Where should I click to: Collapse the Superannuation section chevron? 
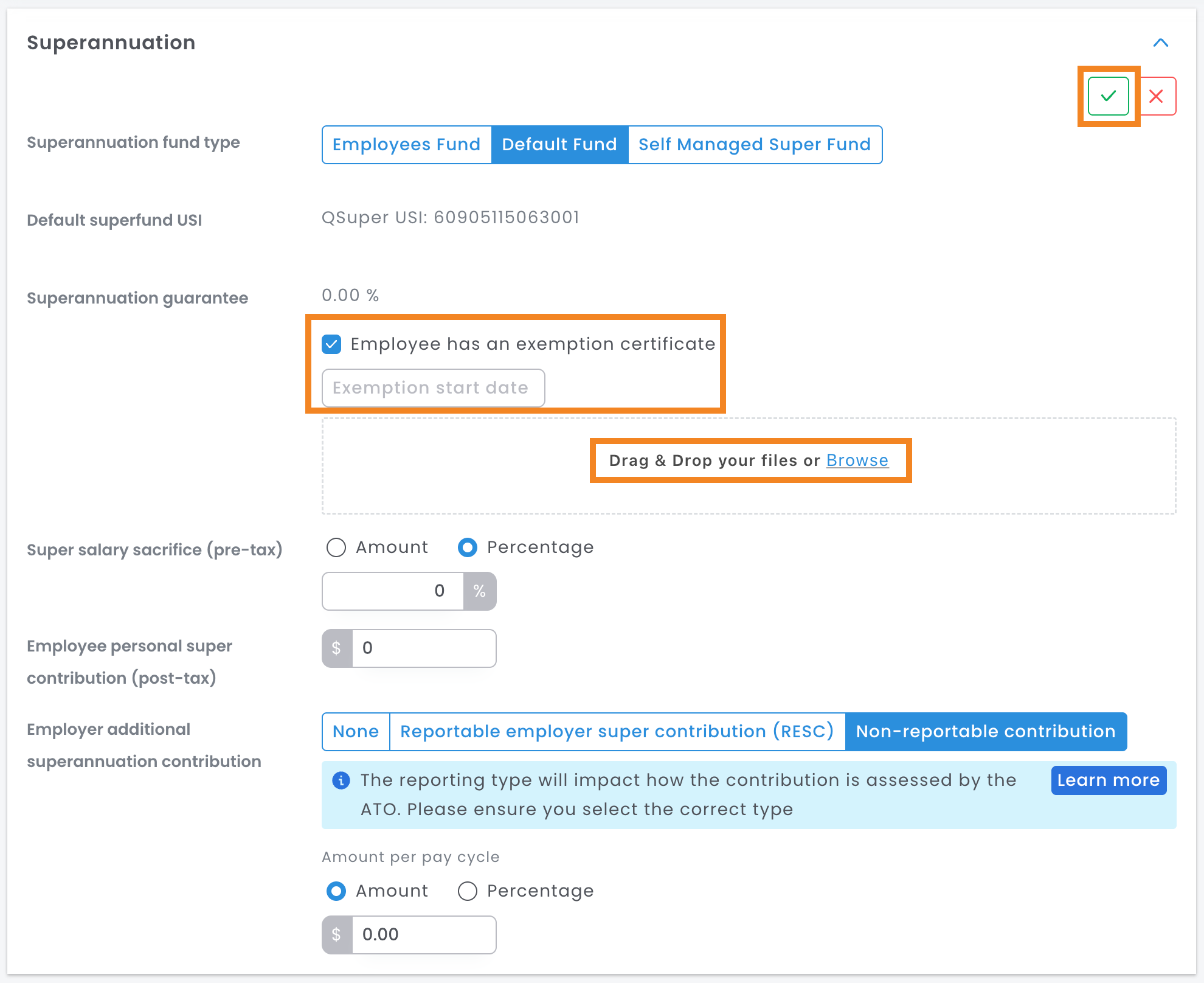[1160, 43]
